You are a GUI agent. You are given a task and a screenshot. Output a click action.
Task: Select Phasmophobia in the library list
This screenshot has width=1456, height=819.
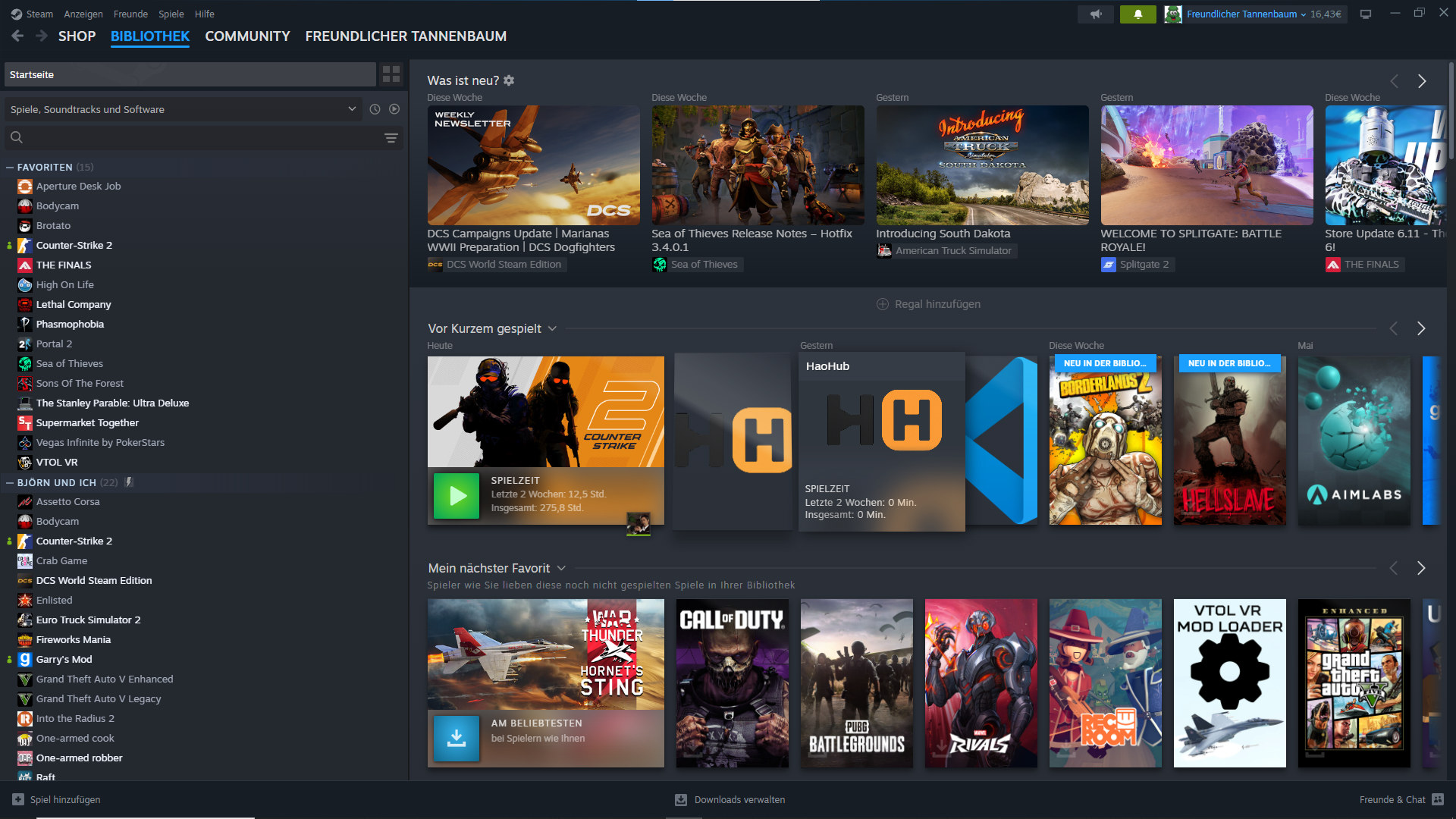pos(70,325)
